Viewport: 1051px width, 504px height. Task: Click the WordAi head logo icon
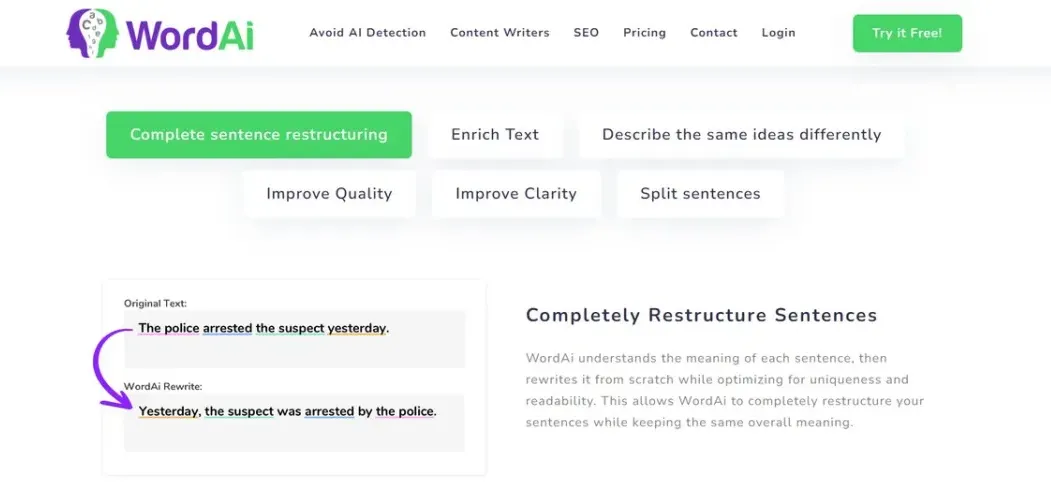tap(93, 32)
